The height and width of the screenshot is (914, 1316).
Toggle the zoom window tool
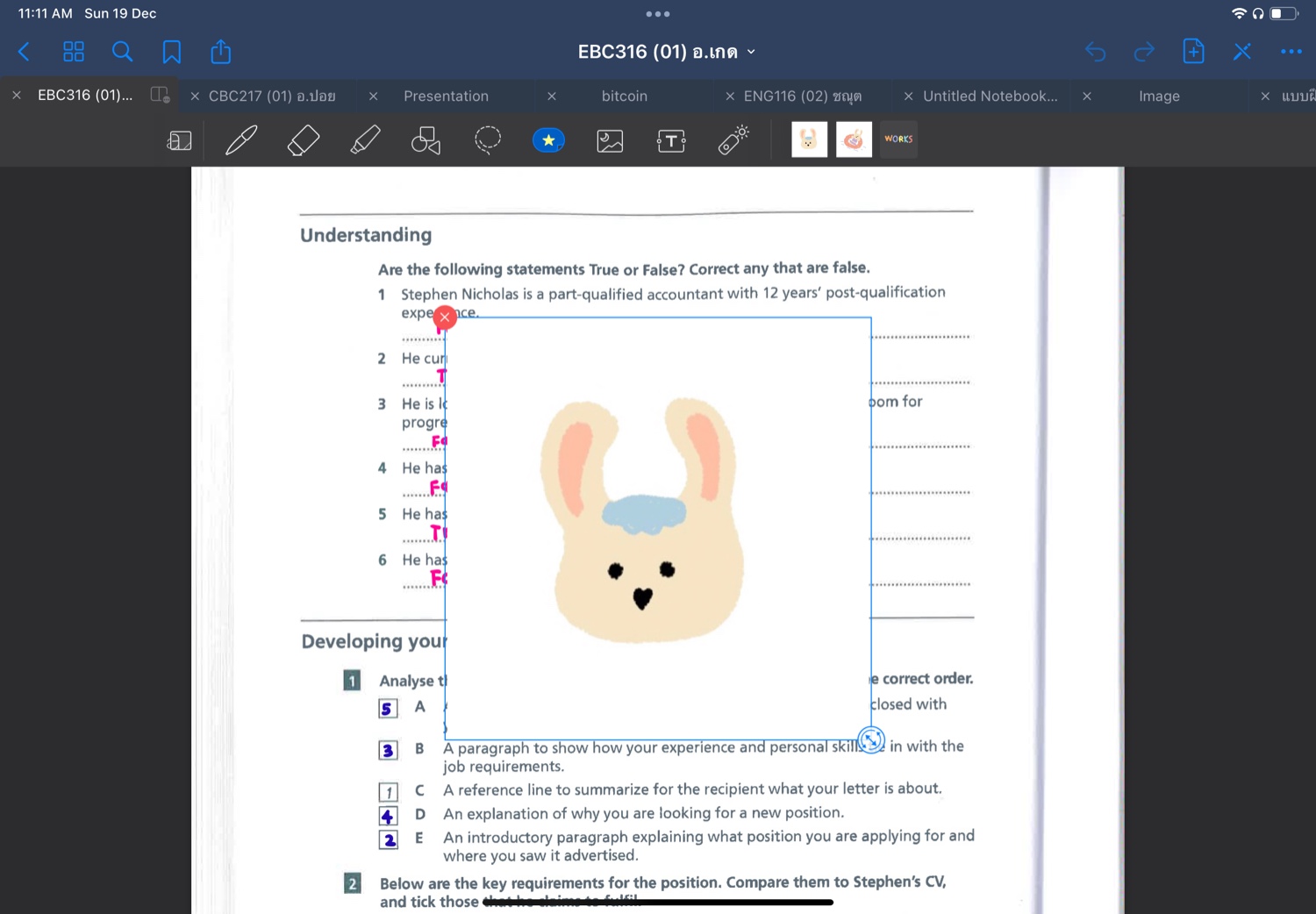click(x=180, y=140)
